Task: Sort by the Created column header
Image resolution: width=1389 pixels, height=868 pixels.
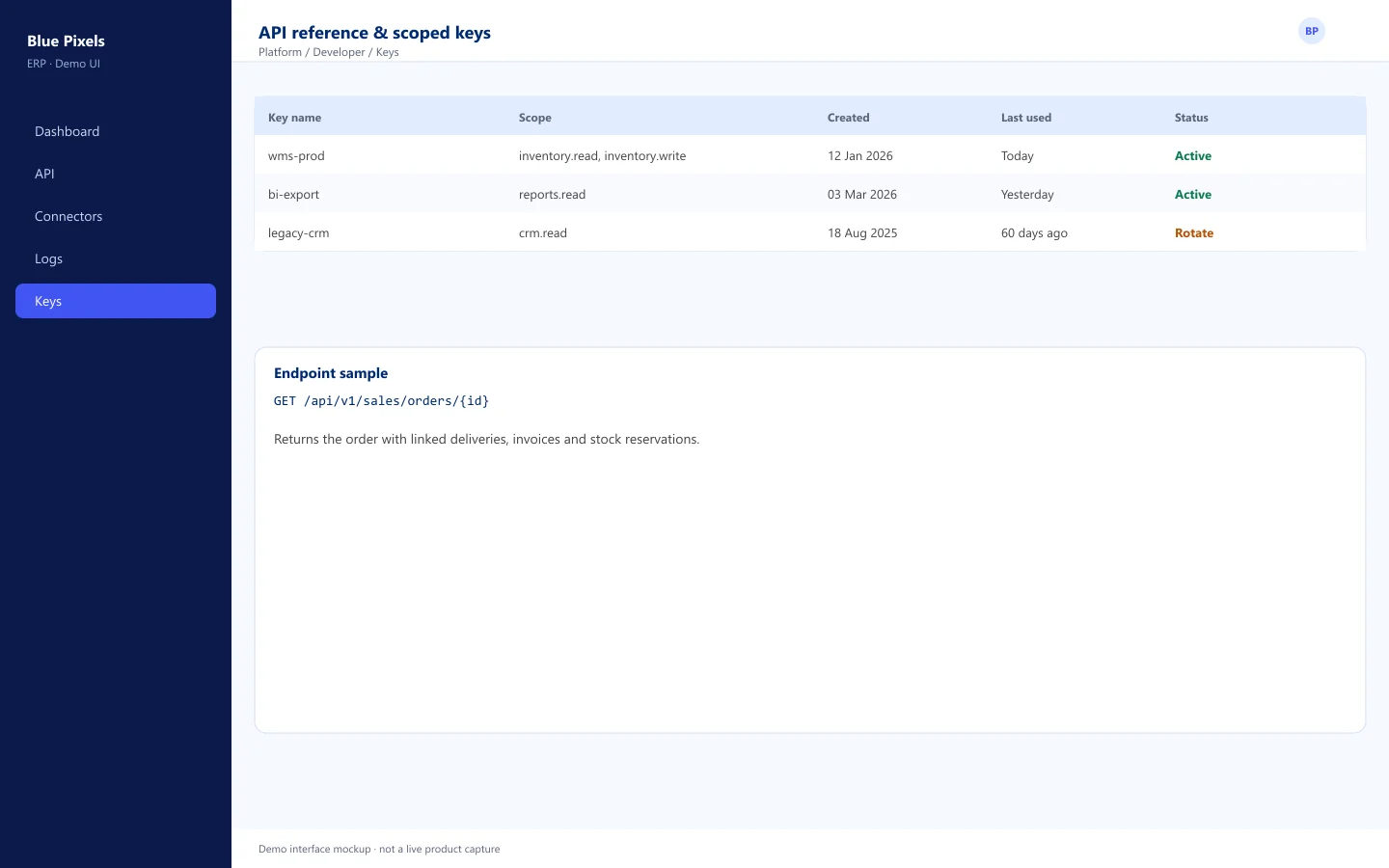Action: point(849,118)
